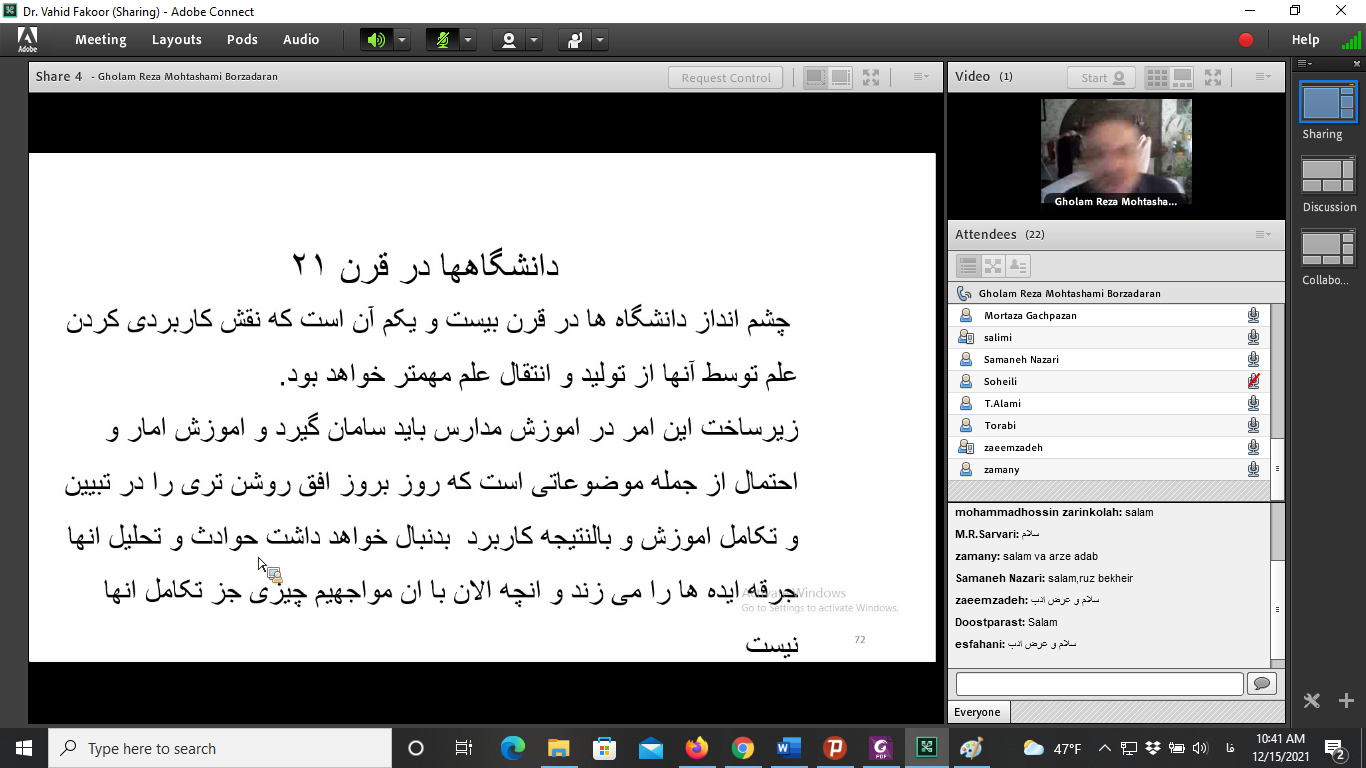The image size is (1366, 768).
Task: Click the Request Control button
Action: [725, 77]
